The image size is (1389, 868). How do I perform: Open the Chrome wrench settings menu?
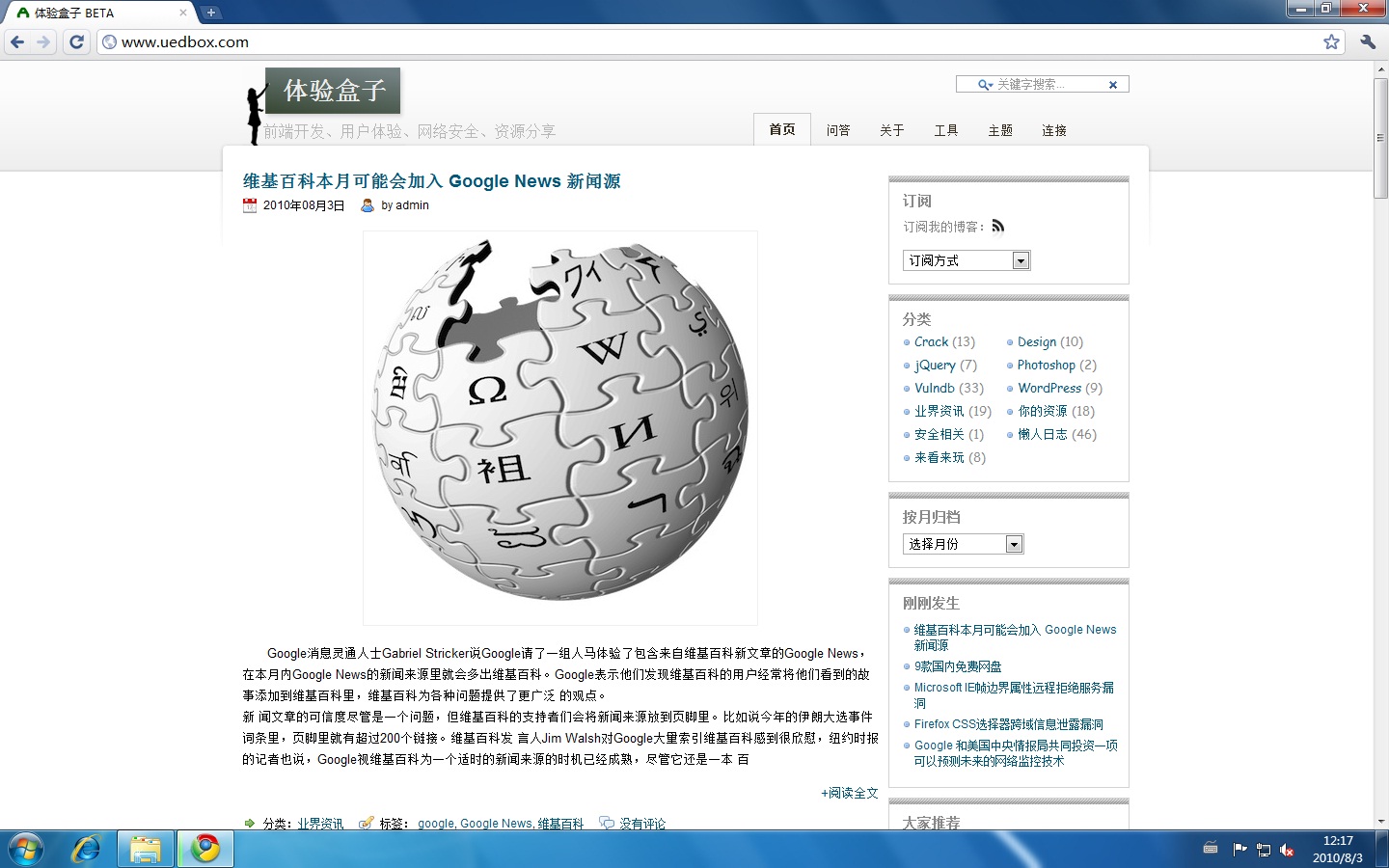coord(1368,41)
